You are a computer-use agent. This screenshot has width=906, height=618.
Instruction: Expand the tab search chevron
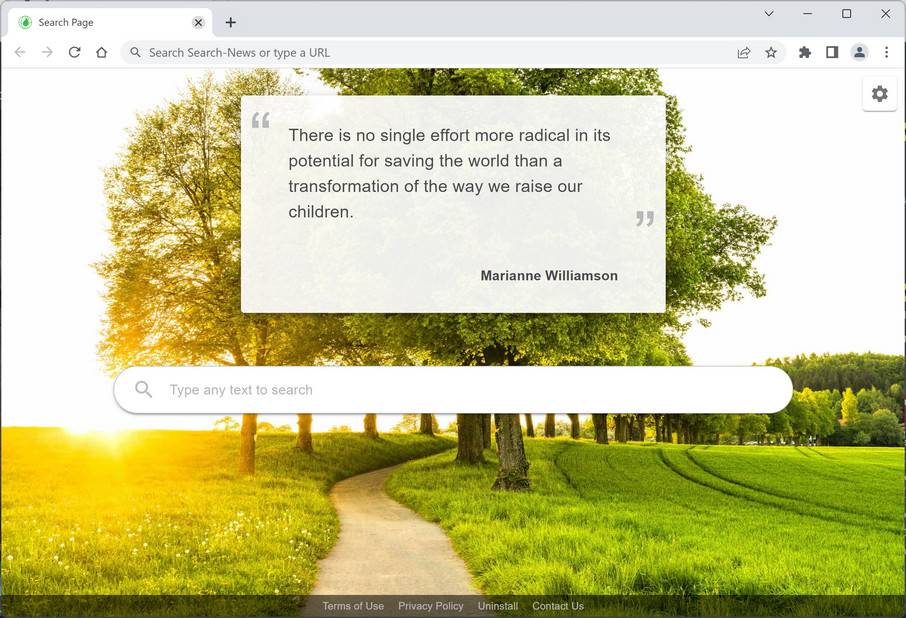point(768,13)
